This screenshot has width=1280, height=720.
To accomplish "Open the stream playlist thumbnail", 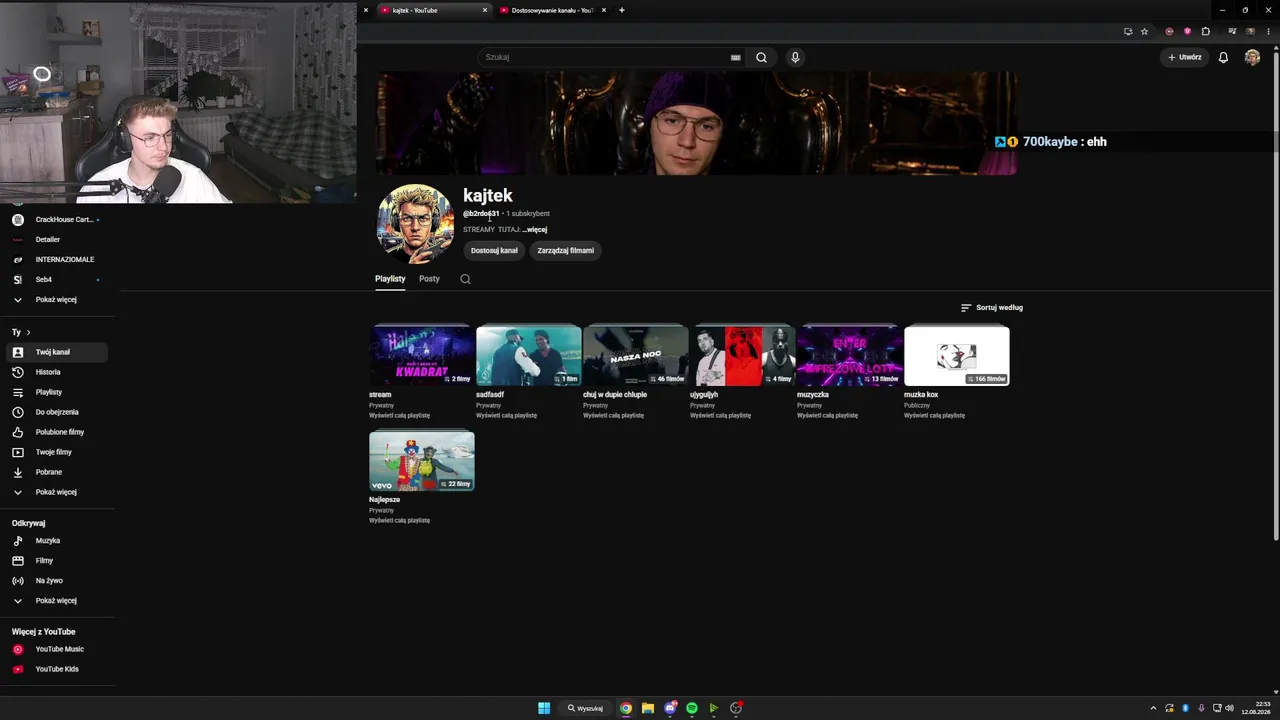I will point(422,356).
